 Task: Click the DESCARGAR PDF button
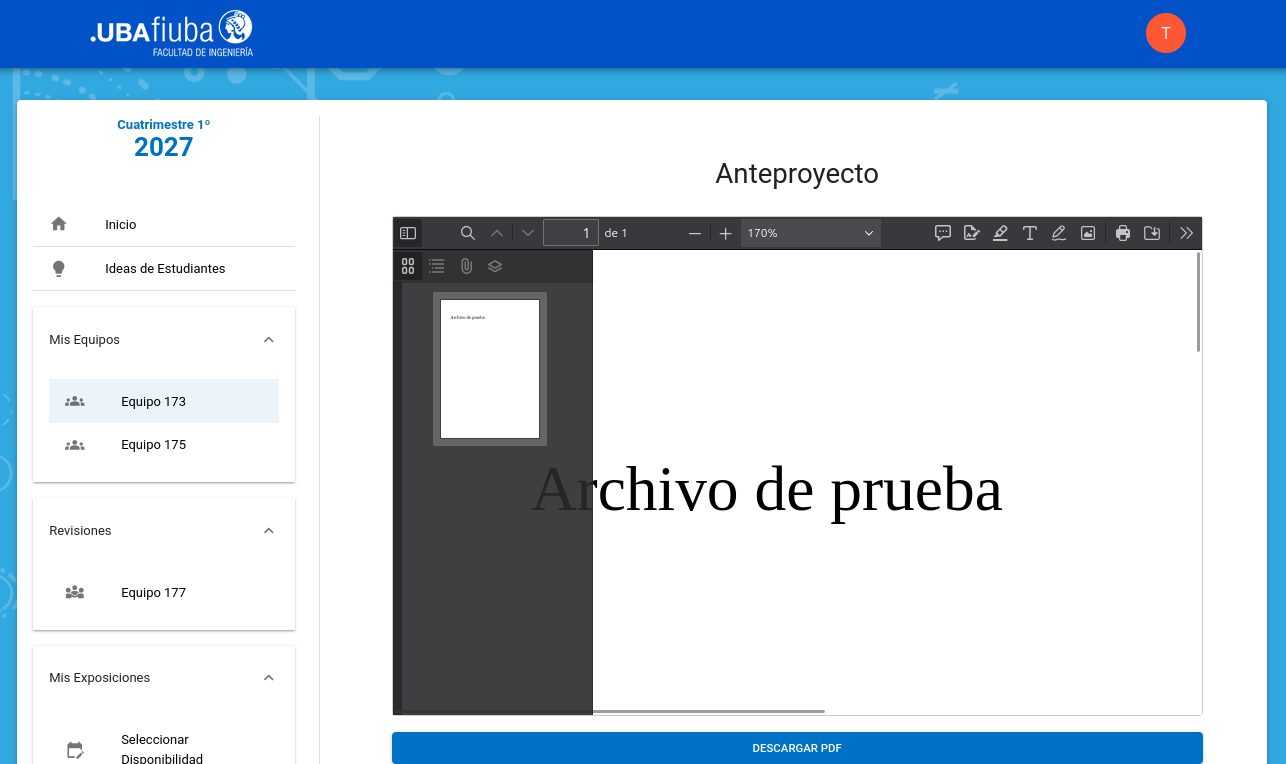point(797,748)
